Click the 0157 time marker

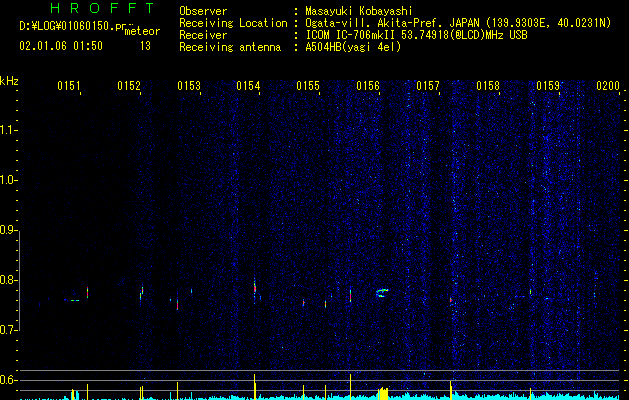coord(428,86)
